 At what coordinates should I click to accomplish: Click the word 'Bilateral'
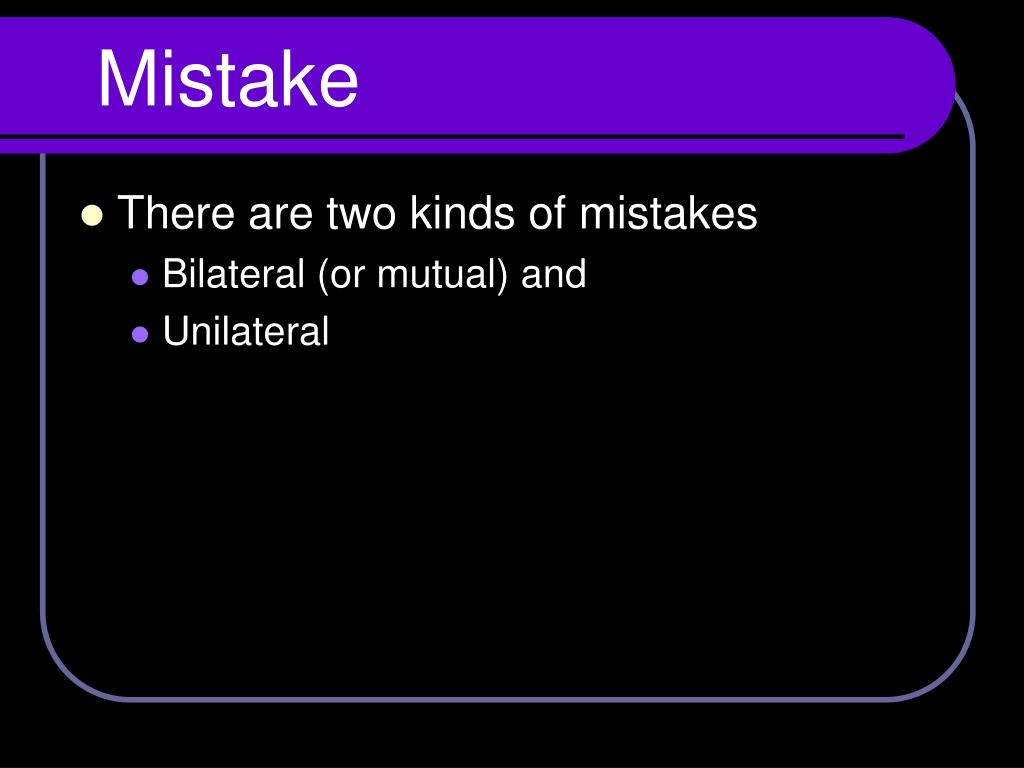[x=234, y=273]
